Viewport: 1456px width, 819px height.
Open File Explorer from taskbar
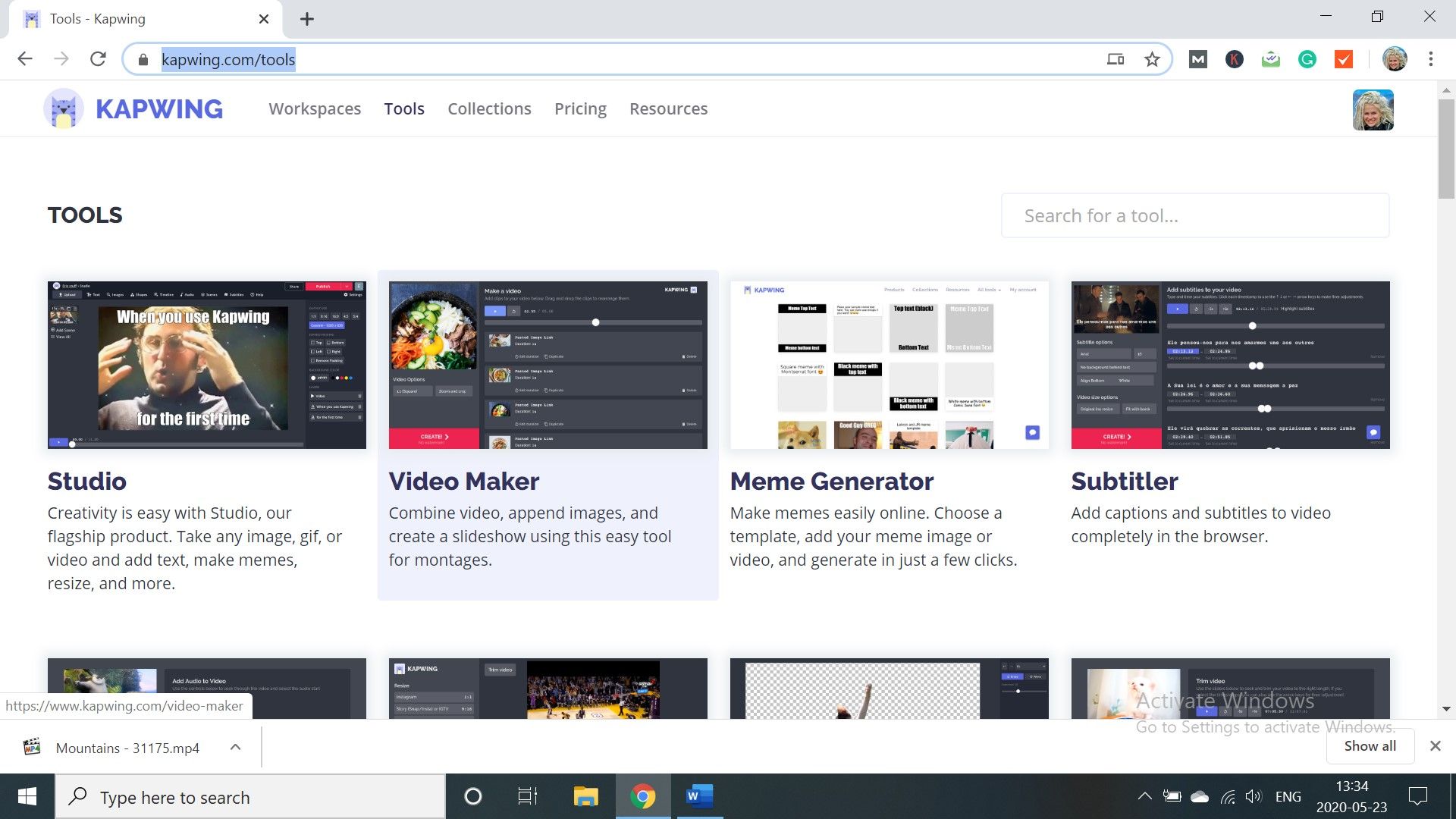point(585,796)
